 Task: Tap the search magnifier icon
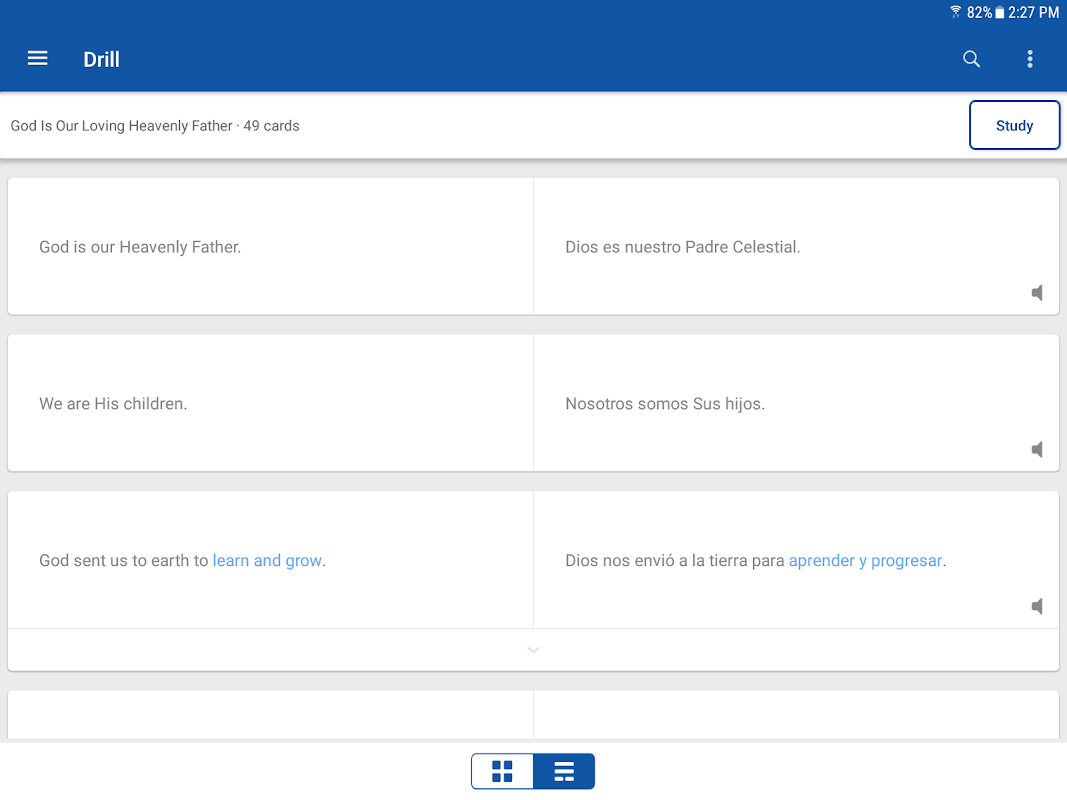pos(971,59)
